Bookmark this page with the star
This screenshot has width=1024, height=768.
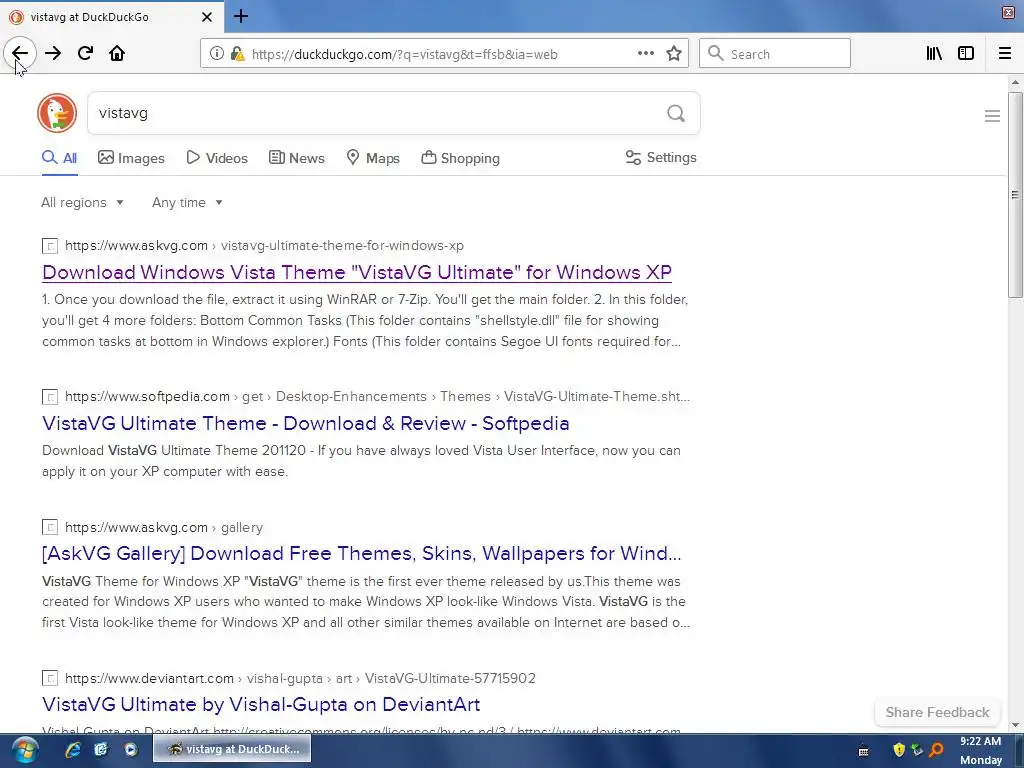(674, 54)
